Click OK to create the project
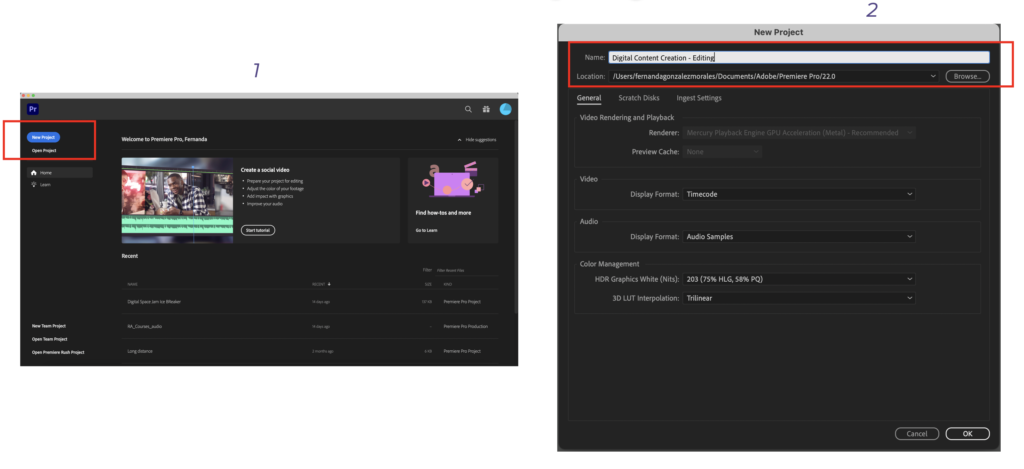 [966, 434]
